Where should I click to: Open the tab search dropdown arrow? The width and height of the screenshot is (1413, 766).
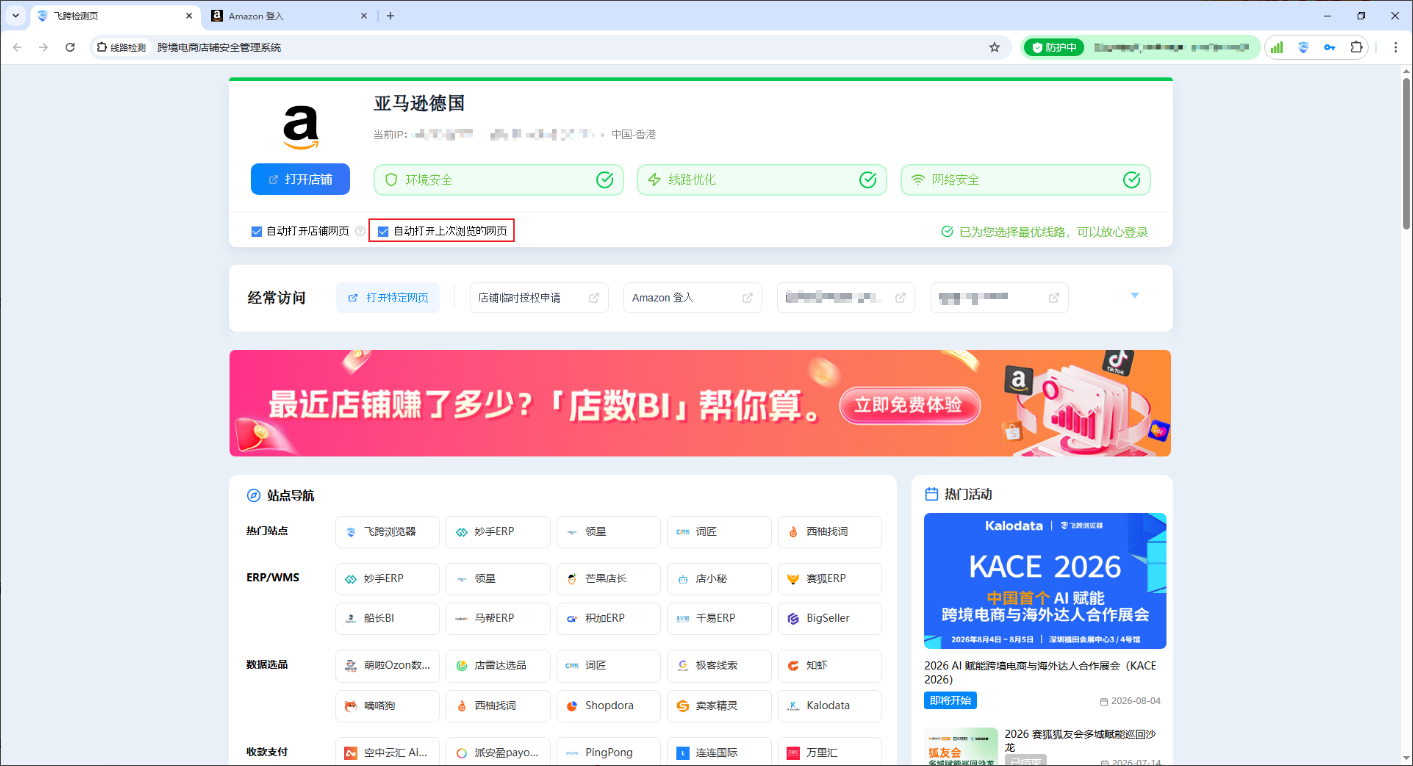tap(15, 16)
